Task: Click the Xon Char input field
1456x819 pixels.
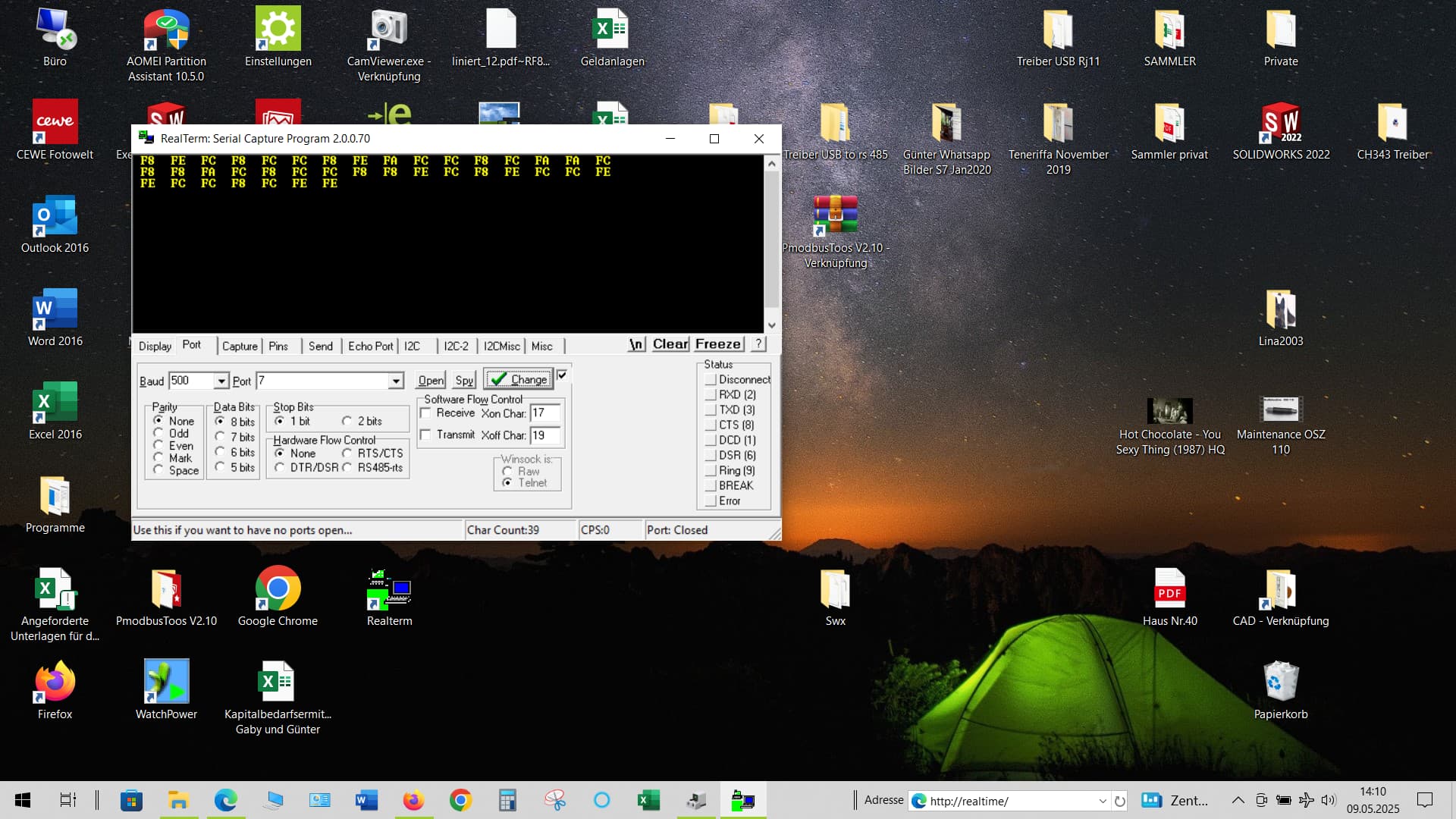Action: (x=545, y=413)
